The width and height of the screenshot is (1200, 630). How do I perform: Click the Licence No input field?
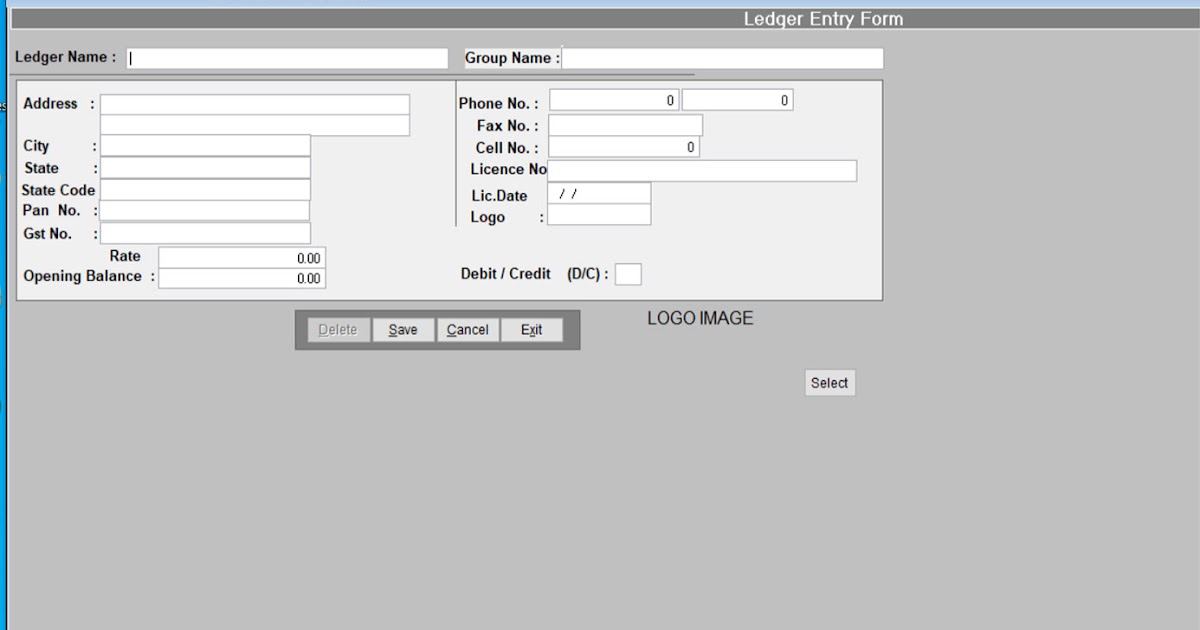click(x=702, y=170)
